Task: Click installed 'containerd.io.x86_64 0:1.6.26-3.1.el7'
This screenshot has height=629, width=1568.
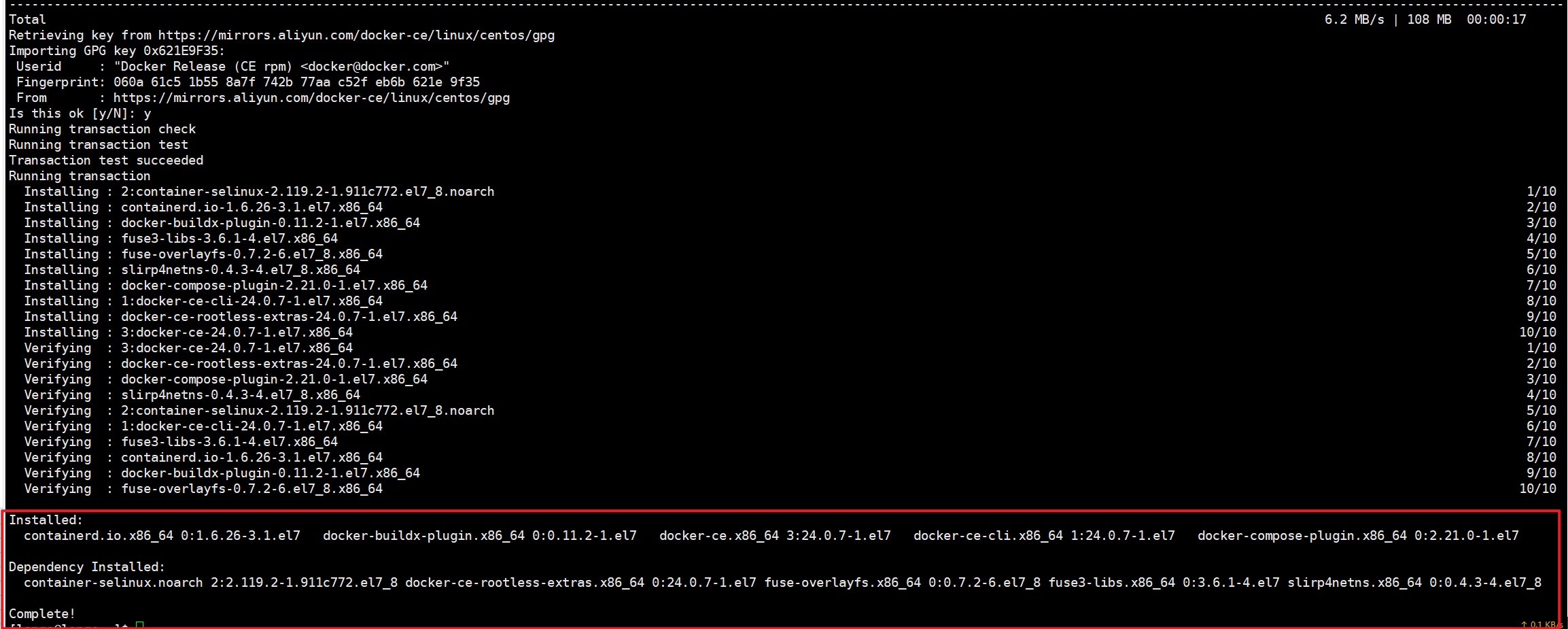Action: pos(162,536)
